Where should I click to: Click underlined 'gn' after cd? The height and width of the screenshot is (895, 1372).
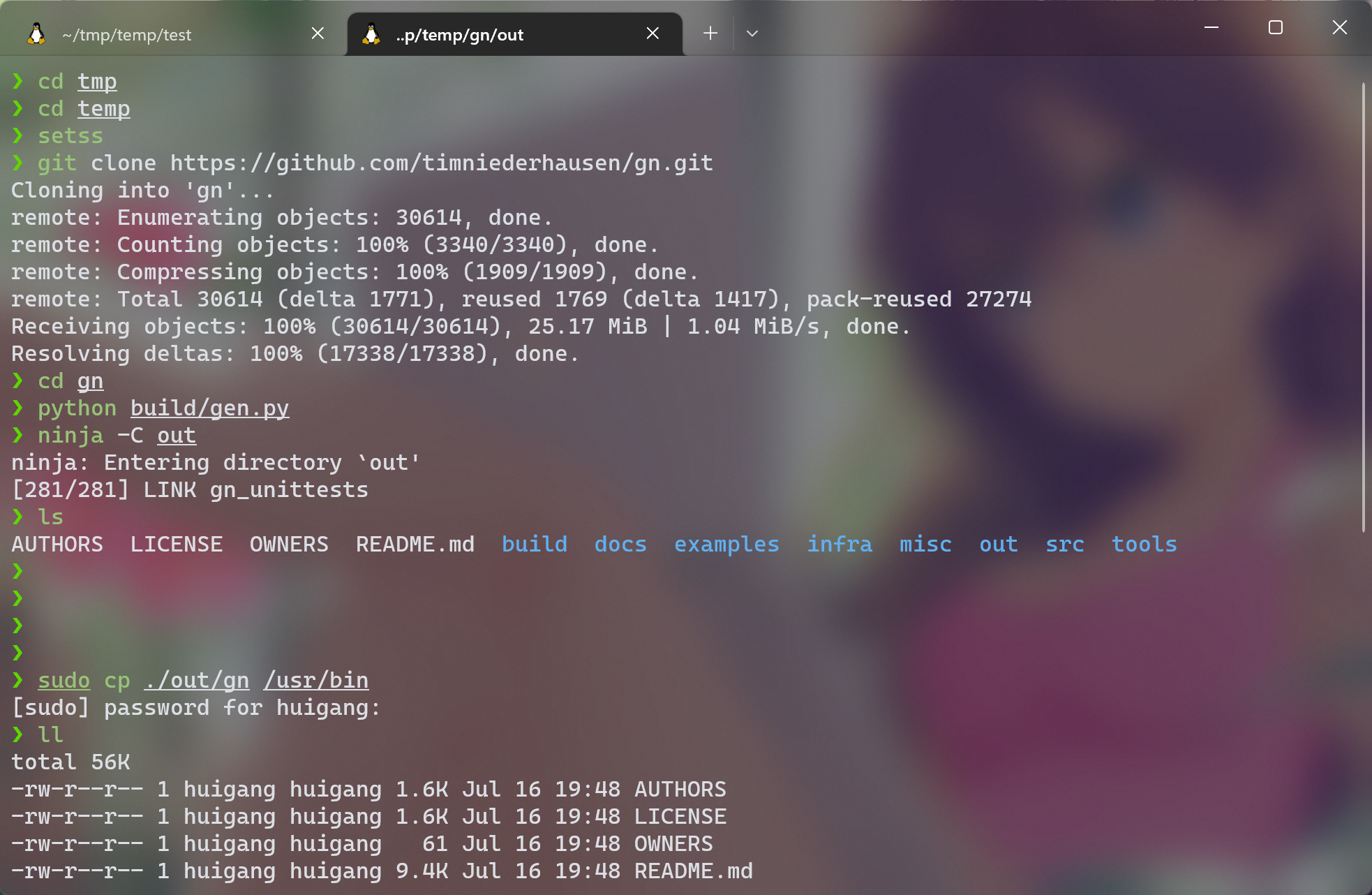pos(90,381)
